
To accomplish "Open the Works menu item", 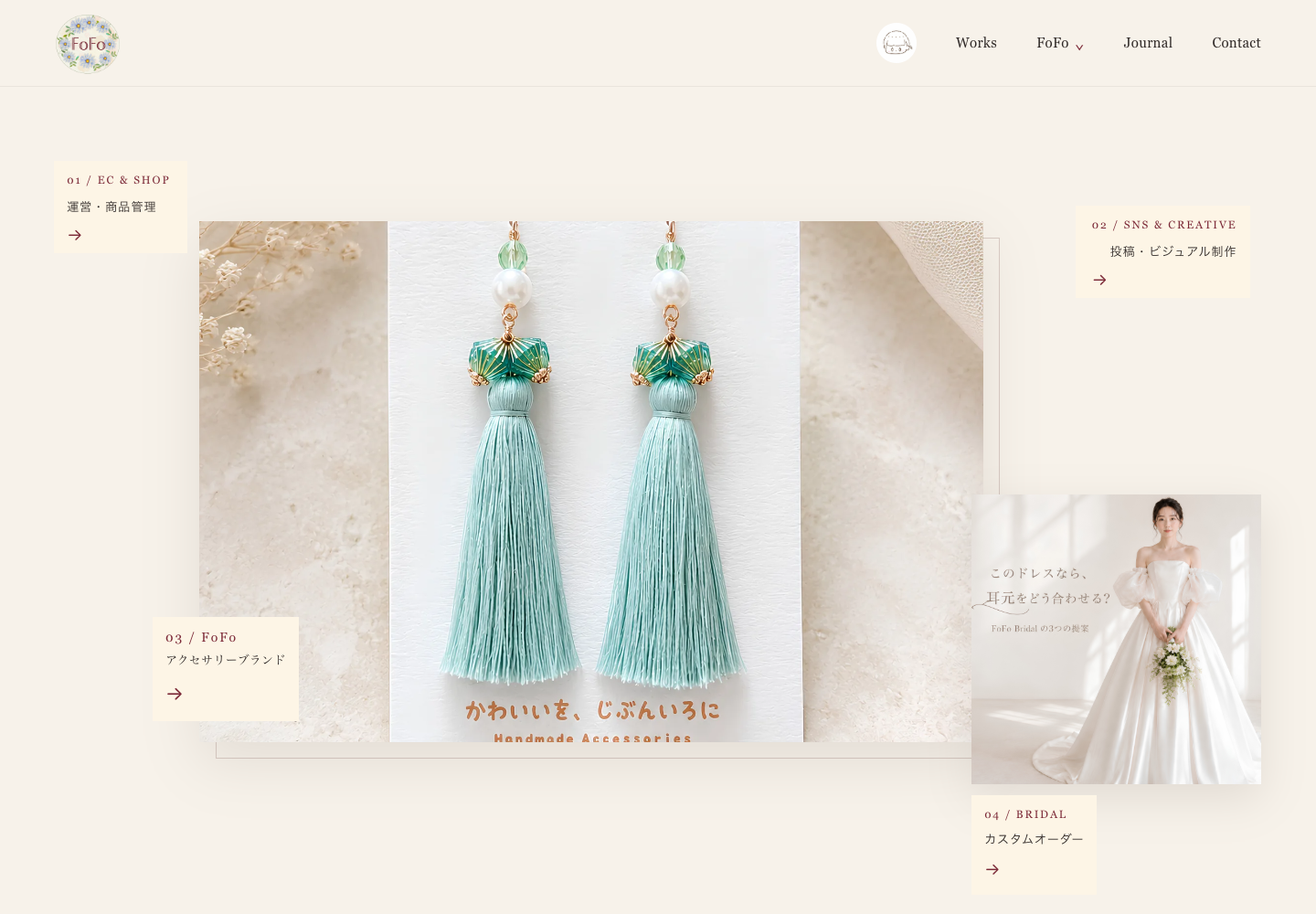I will pyautogui.click(x=976, y=43).
